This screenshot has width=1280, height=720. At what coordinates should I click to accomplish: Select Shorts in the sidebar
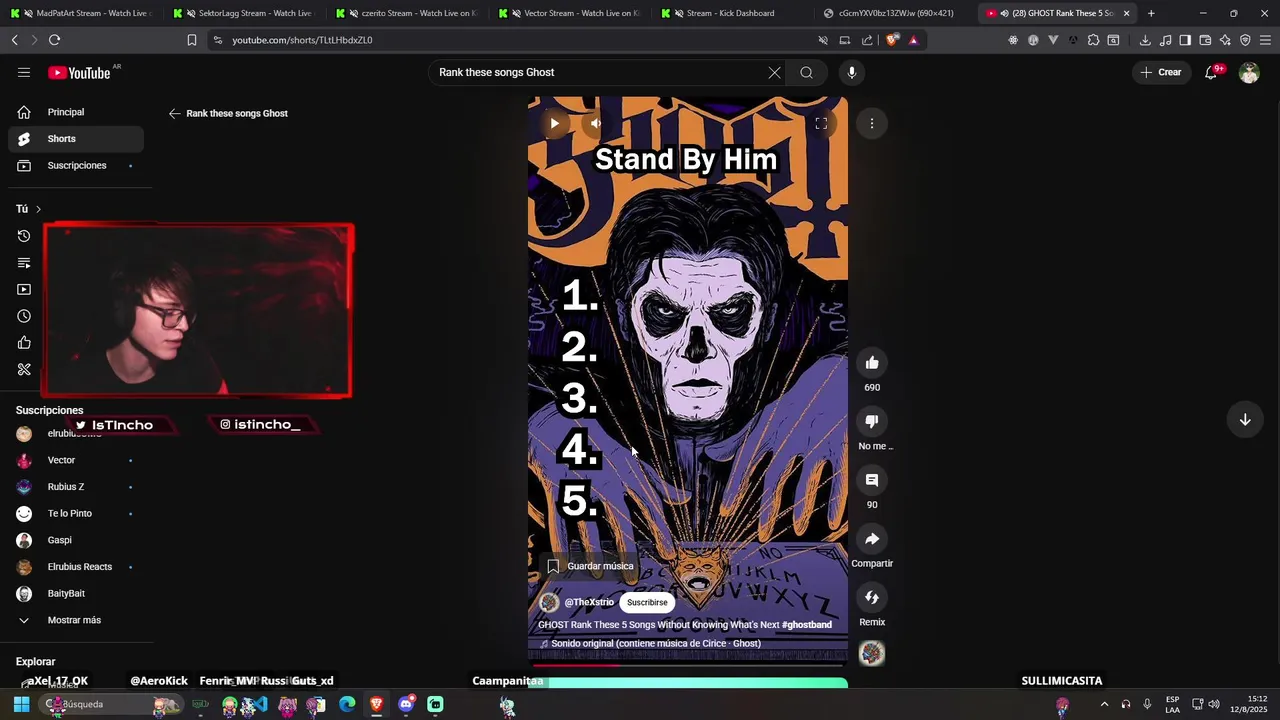[76, 139]
